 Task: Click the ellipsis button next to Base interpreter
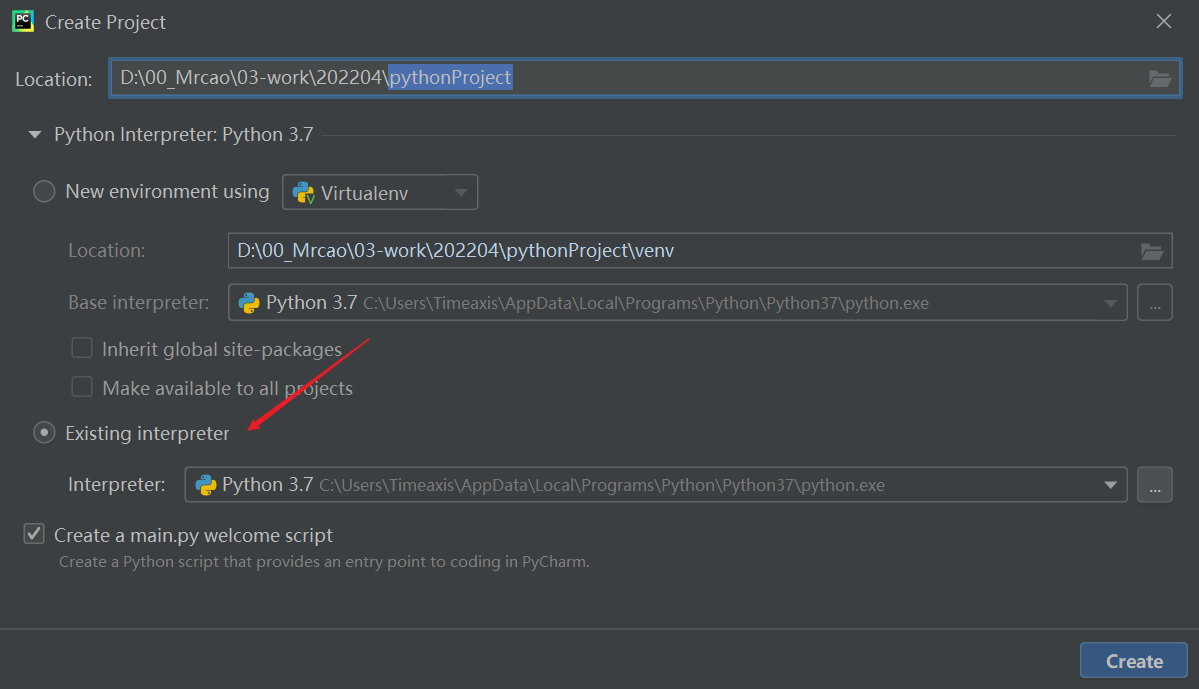pyautogui.click(x=1155, y=303)
